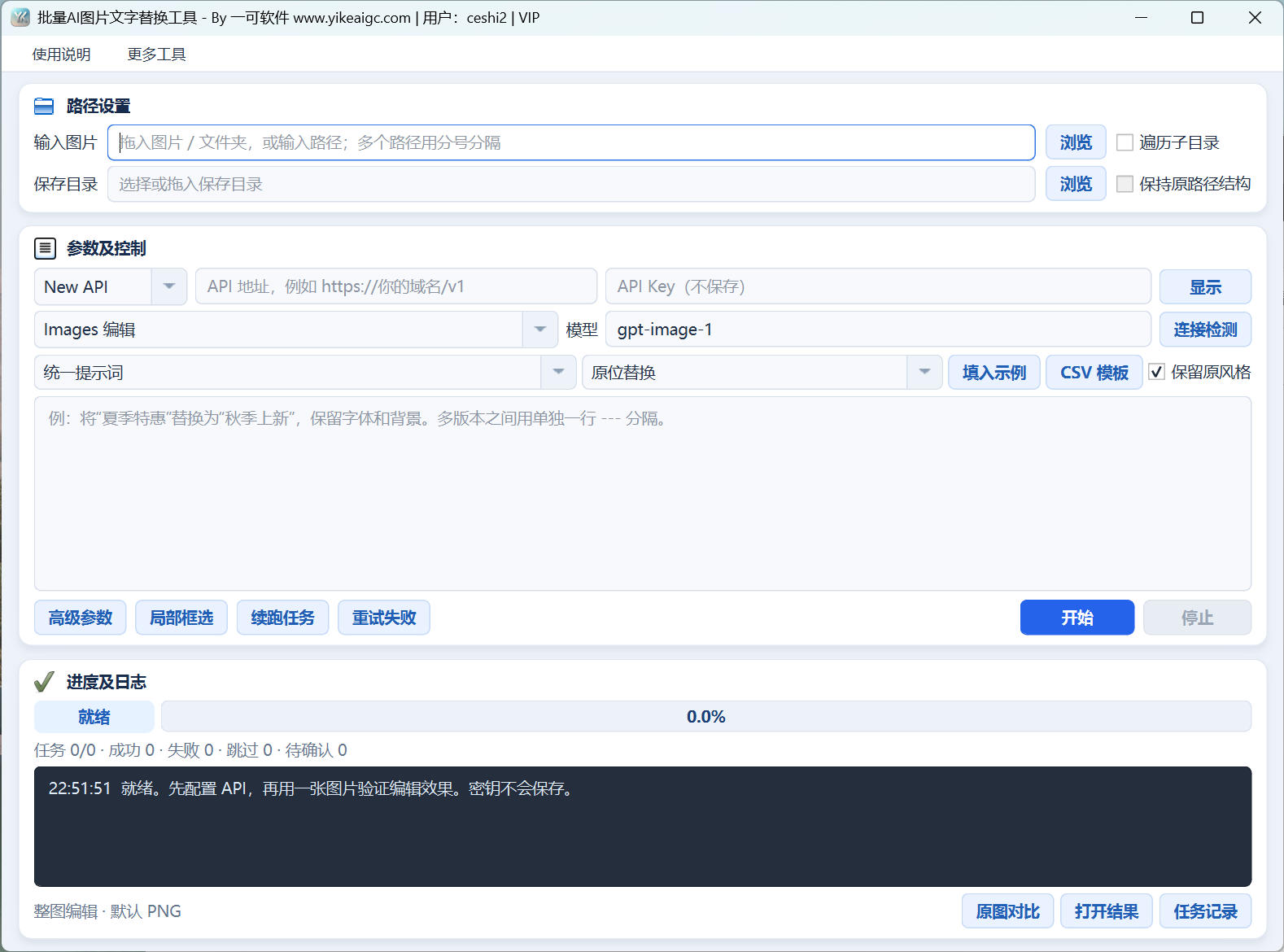Viewport: 1284px width, 952px height.
Task: Toggle the 保持原路径结构 checkbox
Action: coord(1125,184)
